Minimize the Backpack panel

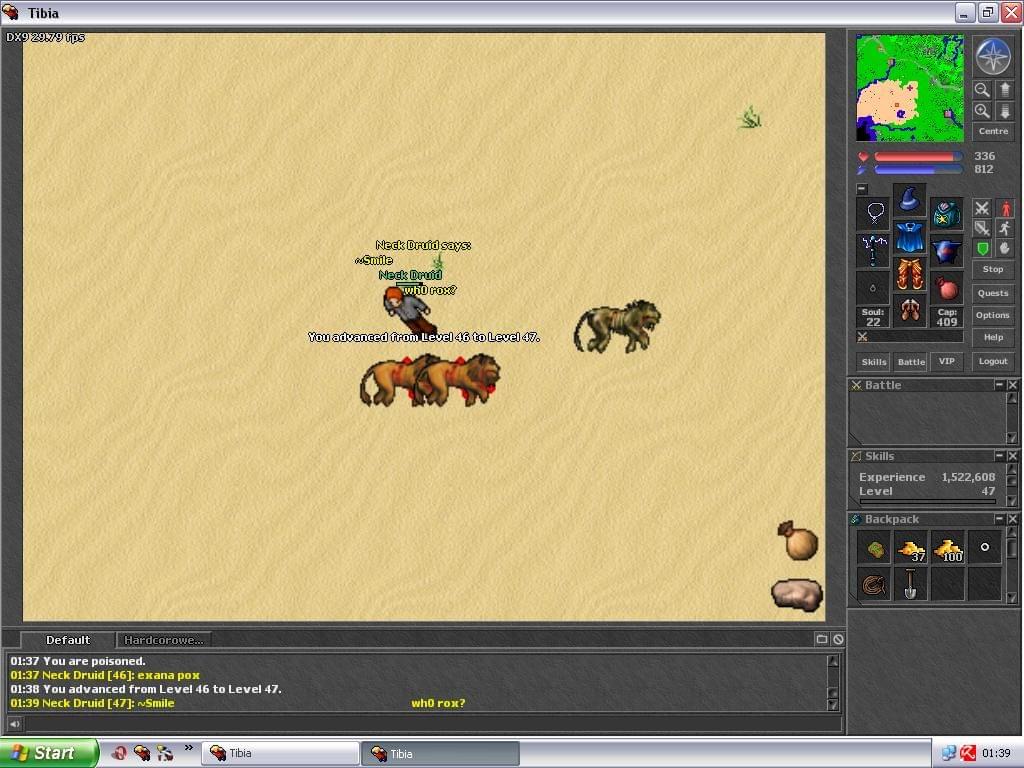(999, 519)
